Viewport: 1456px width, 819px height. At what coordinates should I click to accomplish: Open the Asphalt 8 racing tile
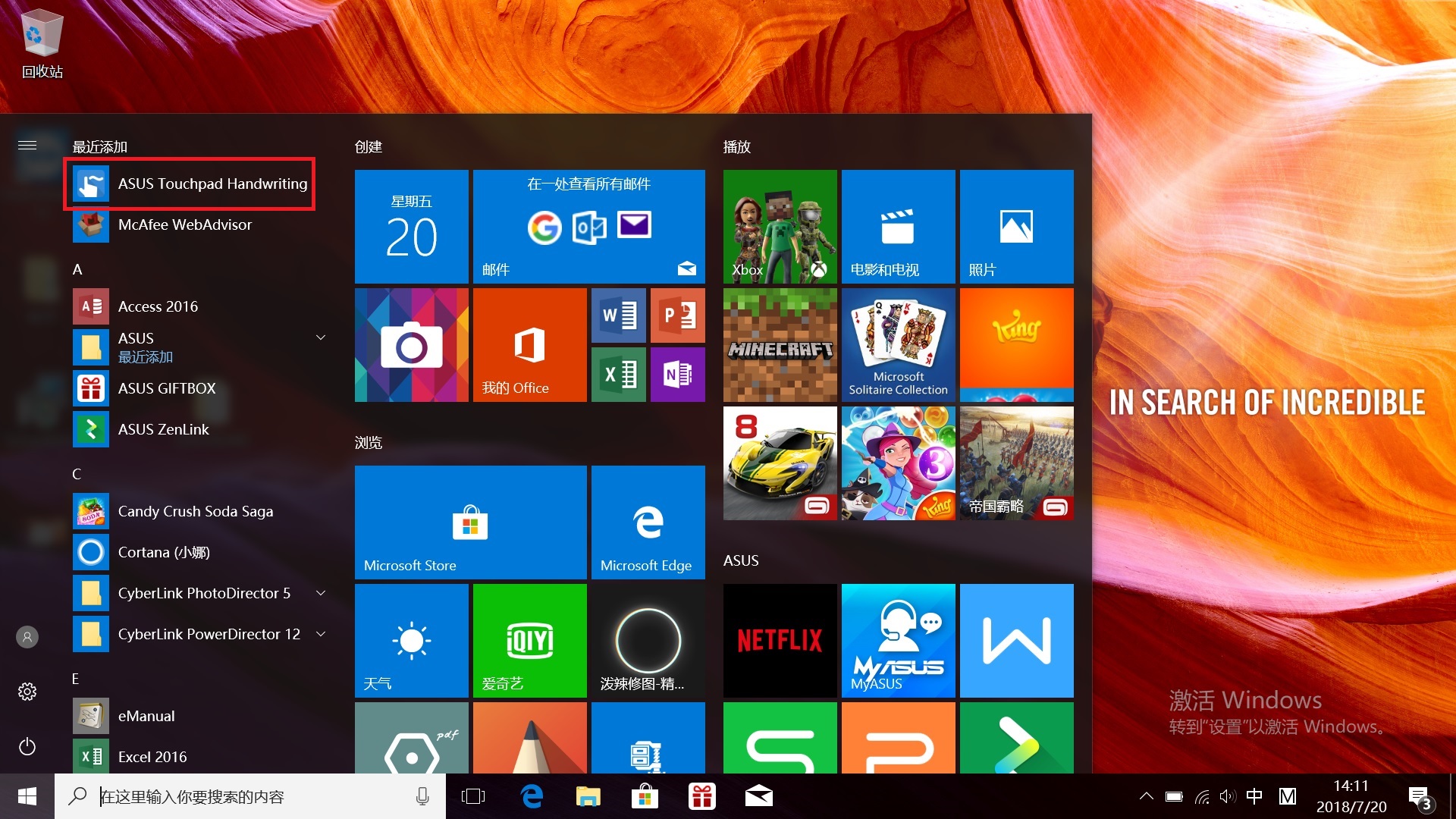(780, 463)
